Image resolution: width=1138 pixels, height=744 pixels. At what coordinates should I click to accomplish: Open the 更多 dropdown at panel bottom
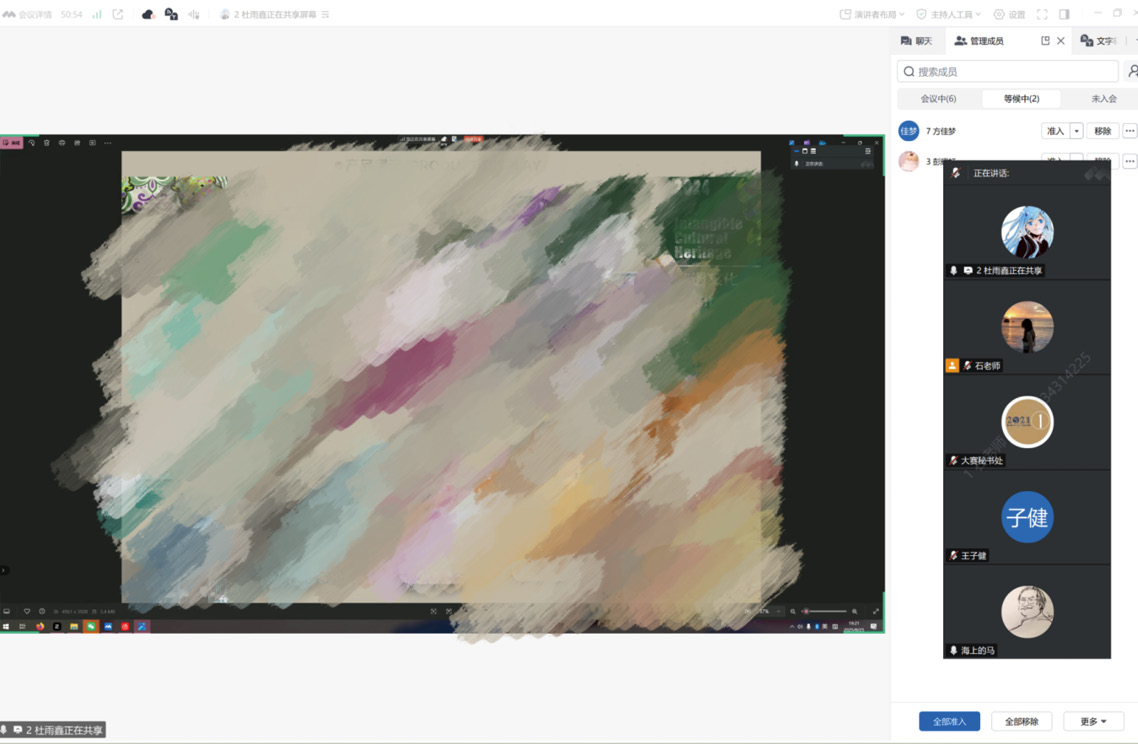1092,721
